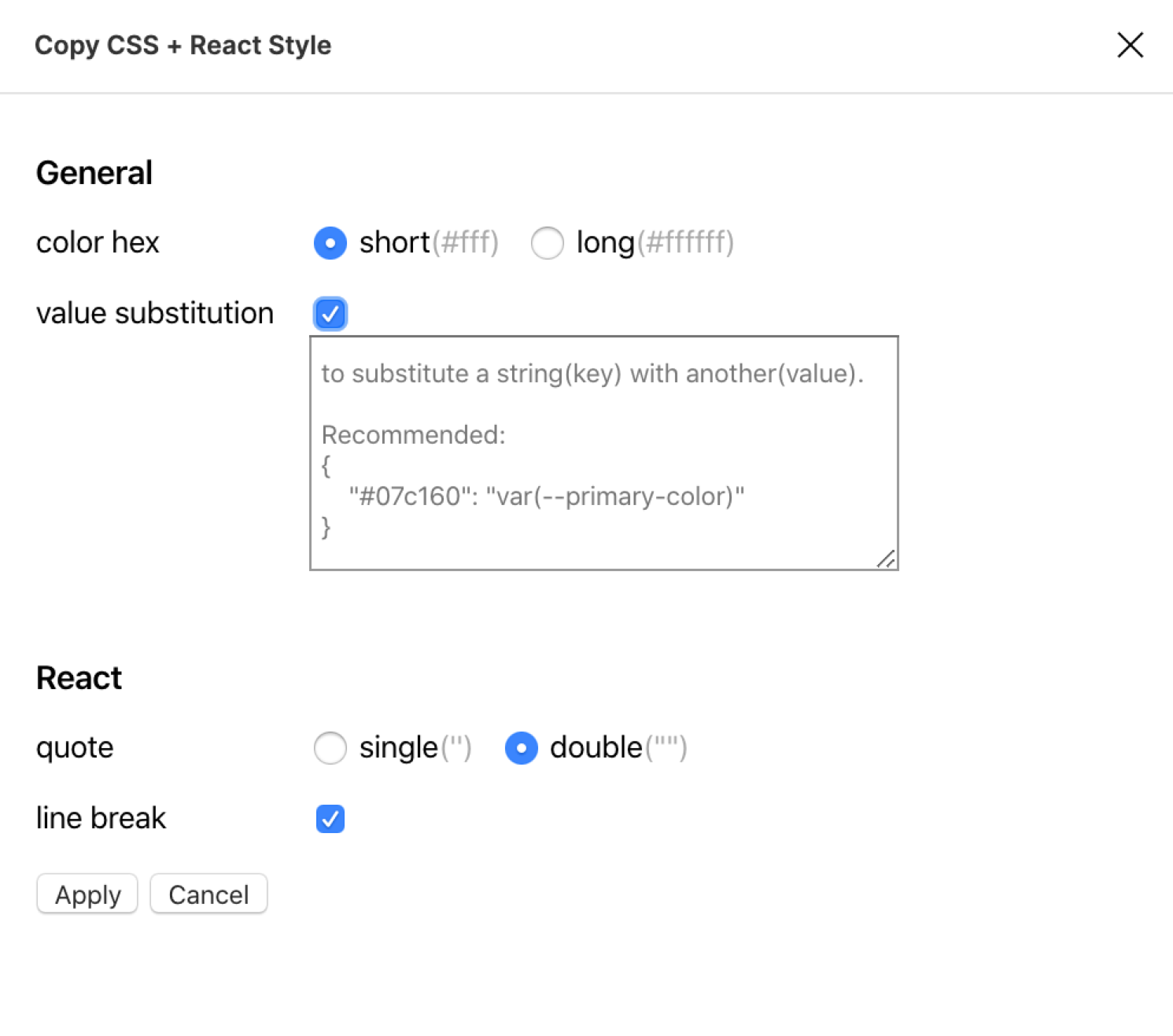Click the "value substitution" label text

point(155,313)
